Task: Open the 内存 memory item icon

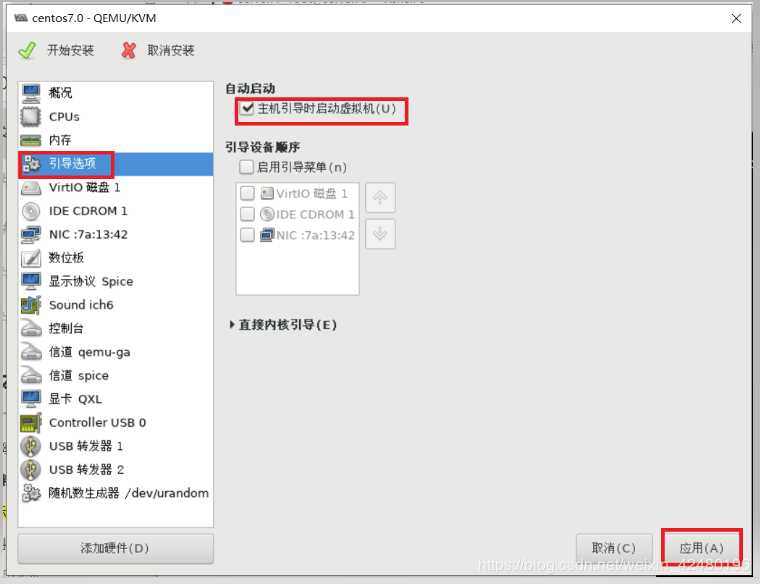Action: (x=31, y=141)
